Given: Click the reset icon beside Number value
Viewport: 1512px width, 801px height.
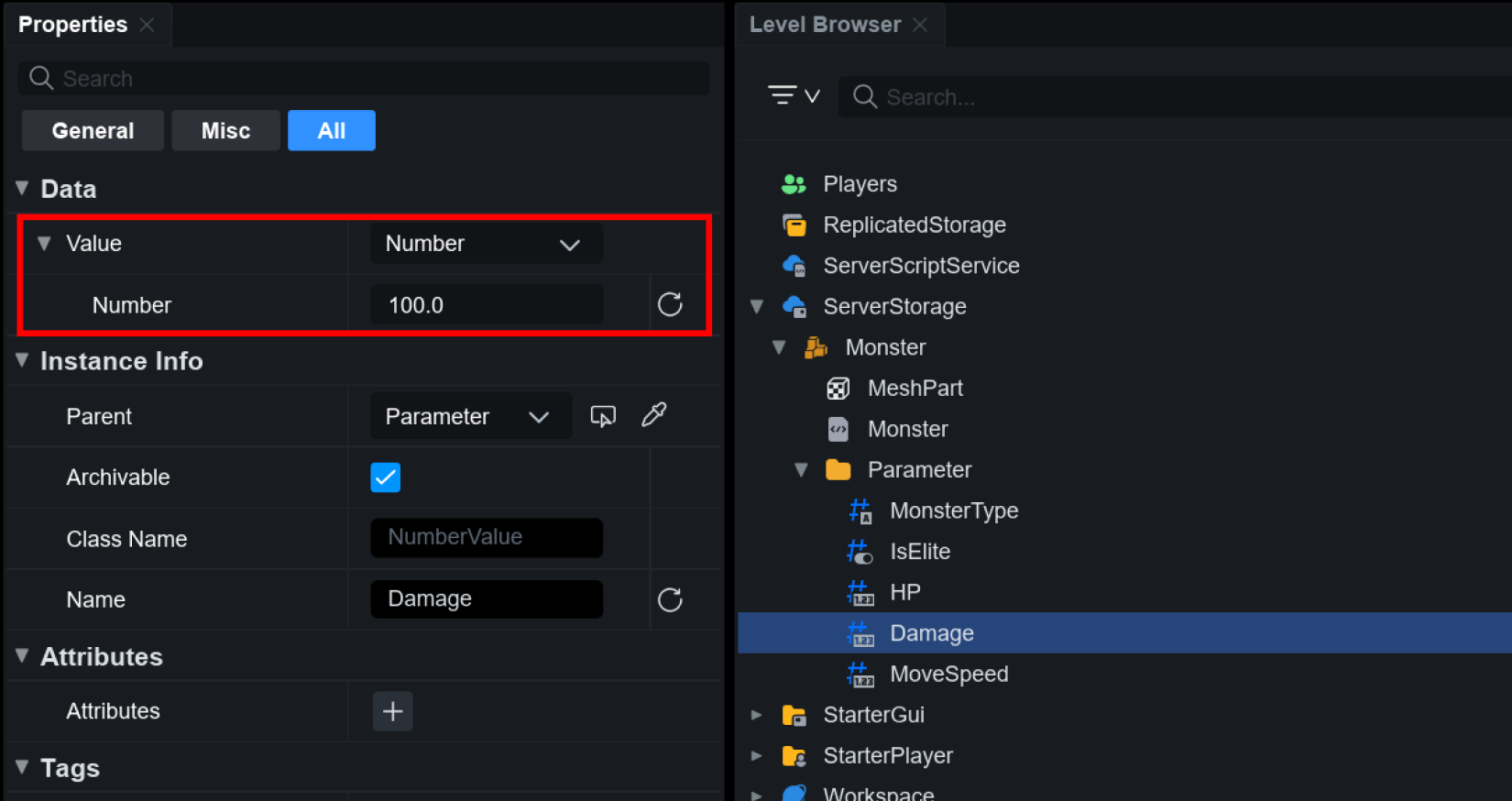Looking at the screenshot, I should point(670,304).
